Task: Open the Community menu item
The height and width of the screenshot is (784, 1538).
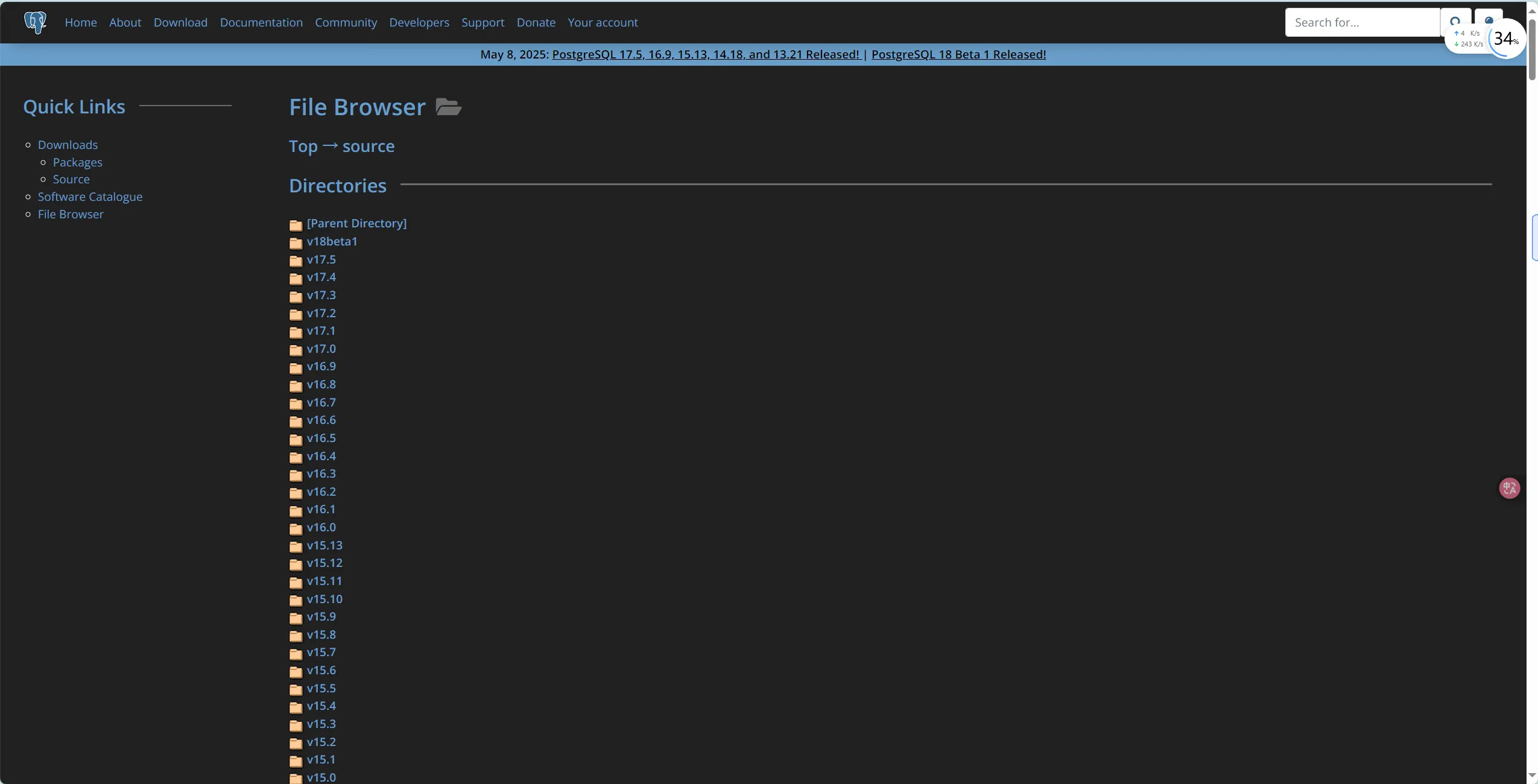Action: 346,22
